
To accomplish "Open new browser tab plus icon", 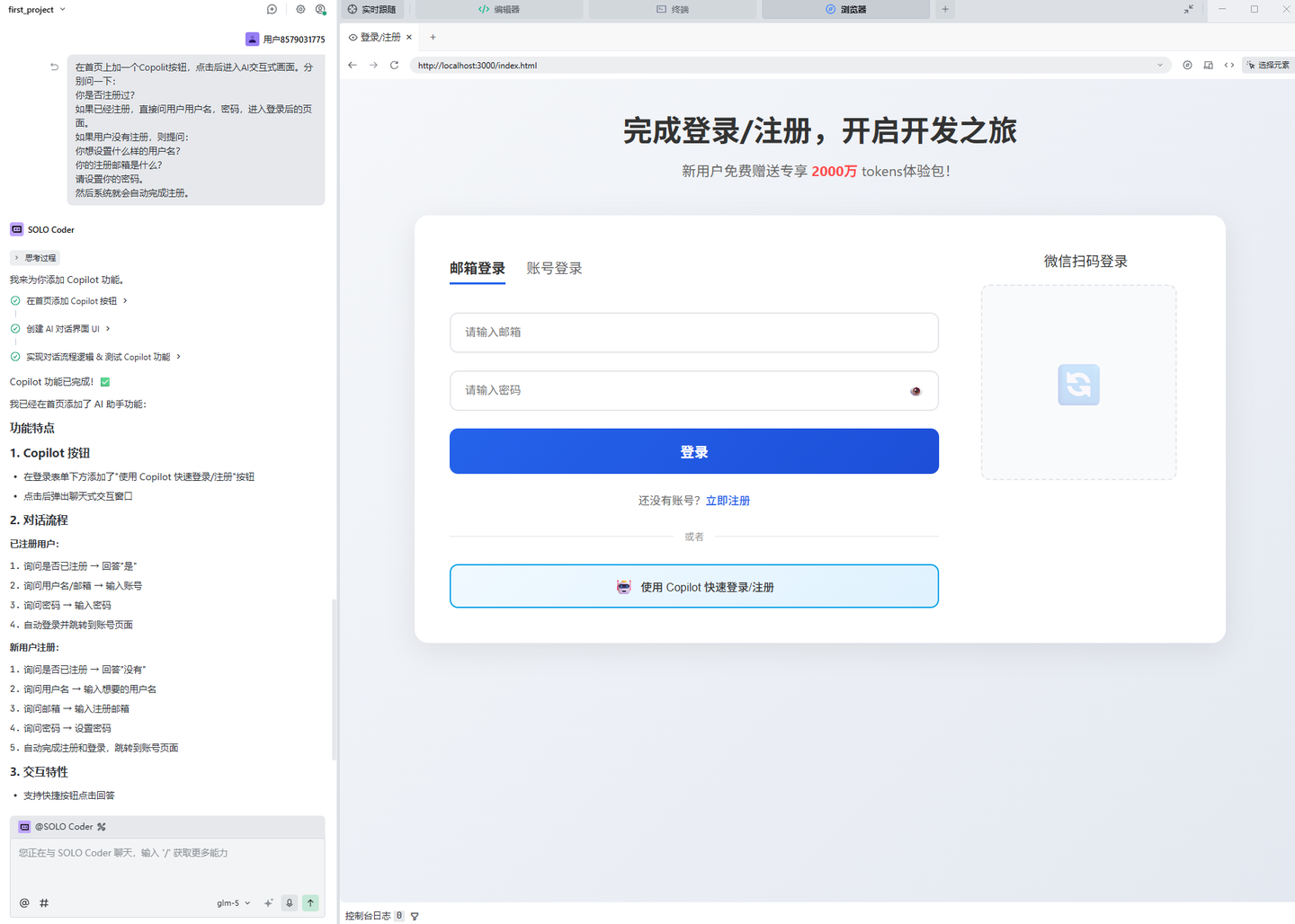I will 433,37.
